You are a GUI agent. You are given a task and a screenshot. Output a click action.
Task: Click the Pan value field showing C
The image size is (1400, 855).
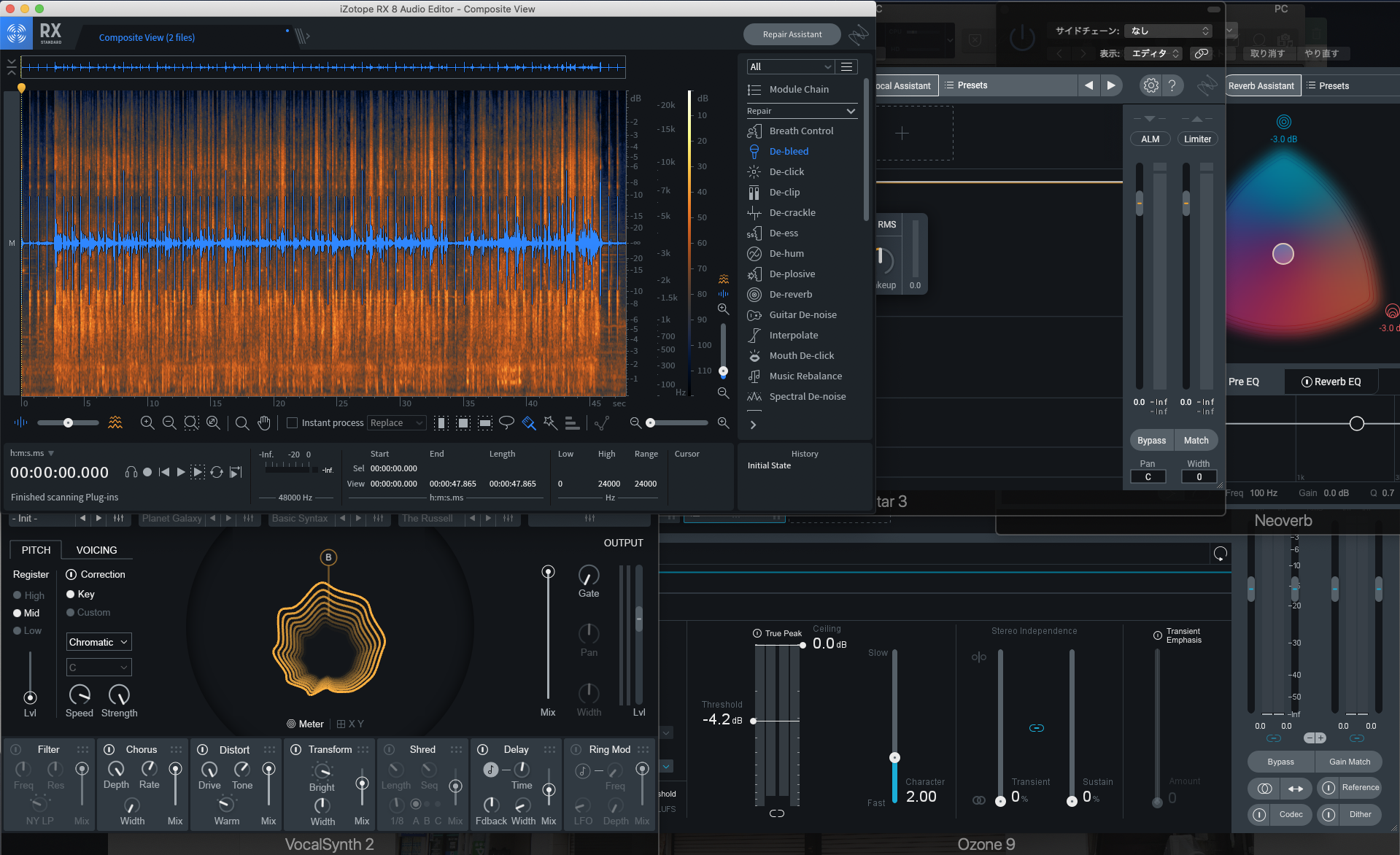click(1148, 477)
